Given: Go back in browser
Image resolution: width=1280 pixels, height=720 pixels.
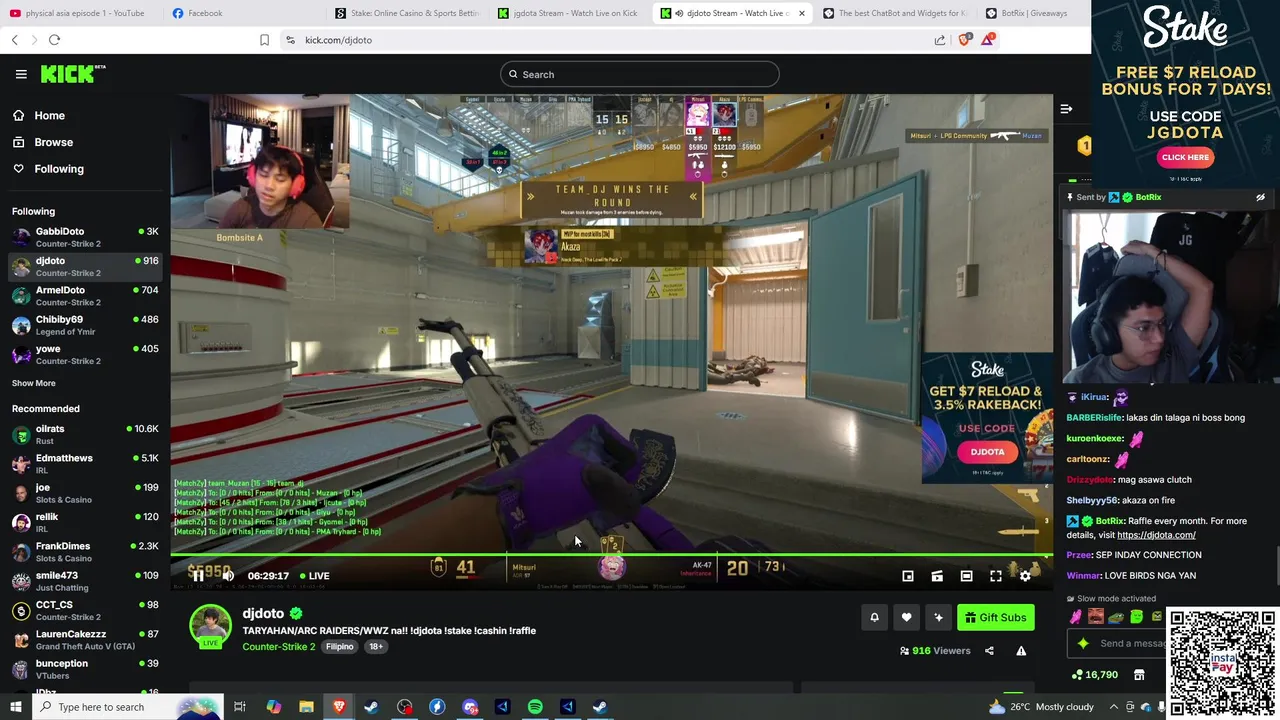Looking at the screenshot, I should pyautogui.click(x=14, y=40).
